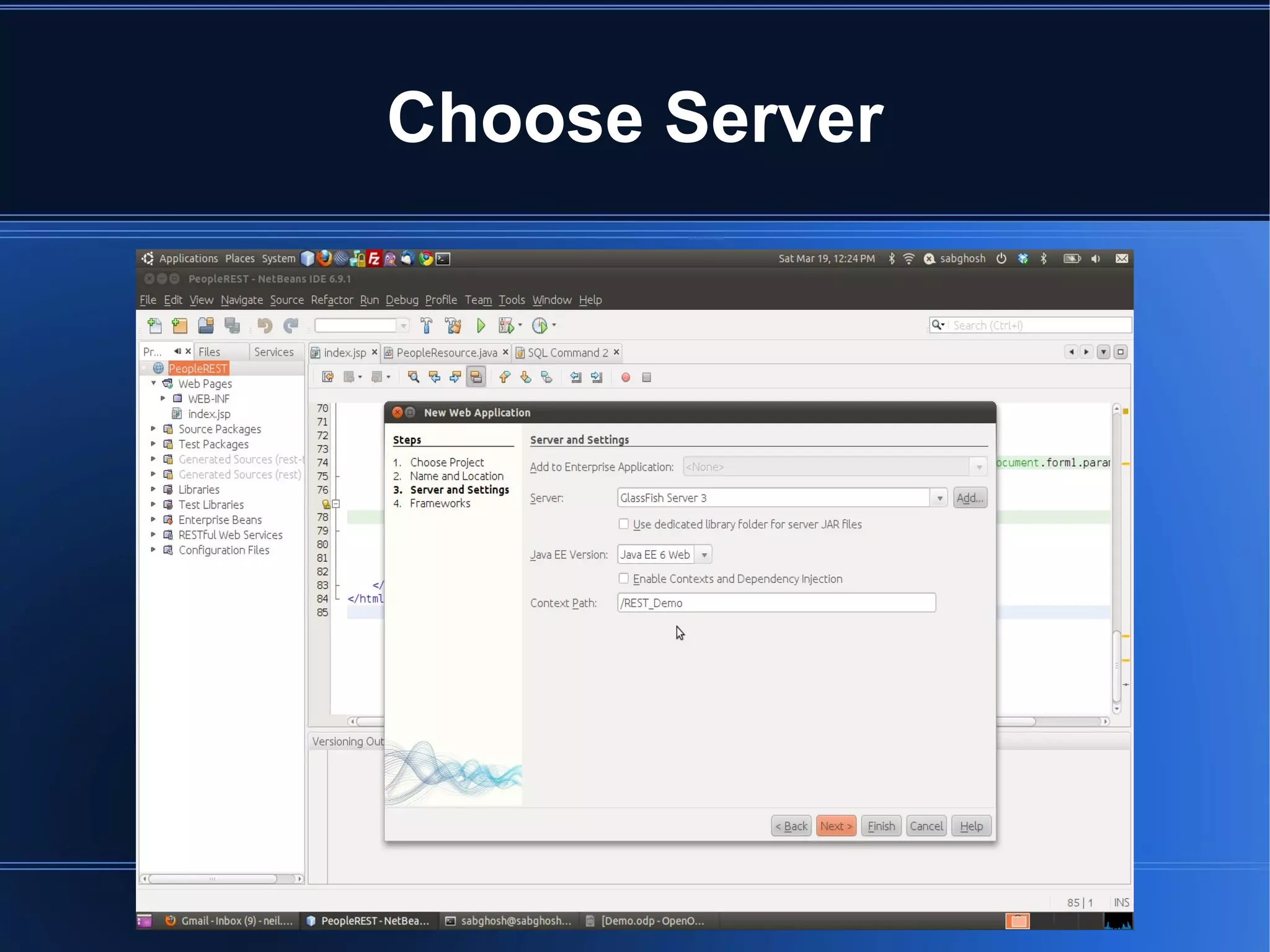
Task: Close the index.jsp editor tab
Action: (375, 352)
